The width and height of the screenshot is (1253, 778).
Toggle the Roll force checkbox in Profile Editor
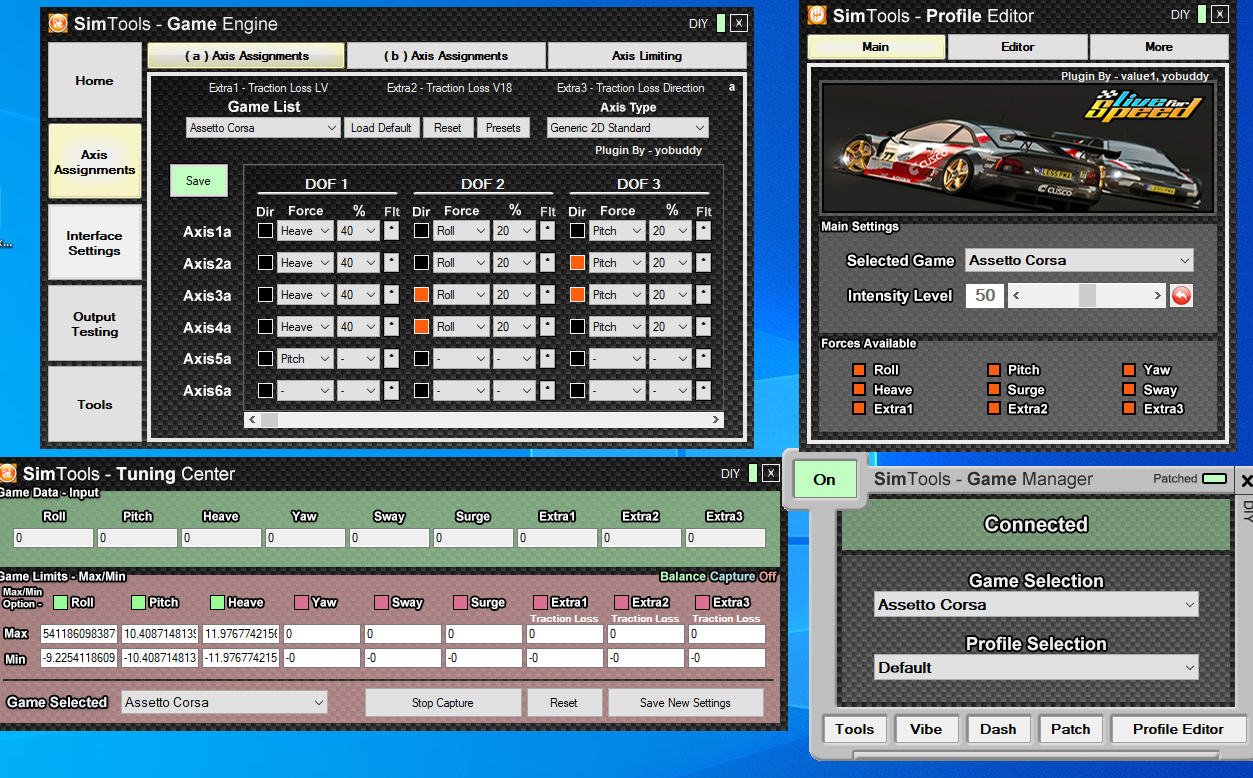(x=859, y=370)
